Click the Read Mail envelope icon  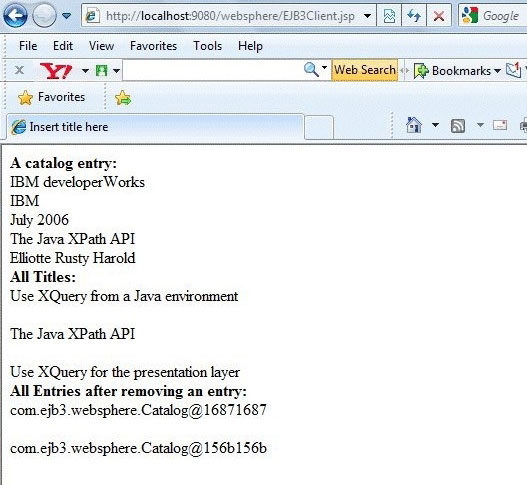pyautogui.click(x=500, y=125)
